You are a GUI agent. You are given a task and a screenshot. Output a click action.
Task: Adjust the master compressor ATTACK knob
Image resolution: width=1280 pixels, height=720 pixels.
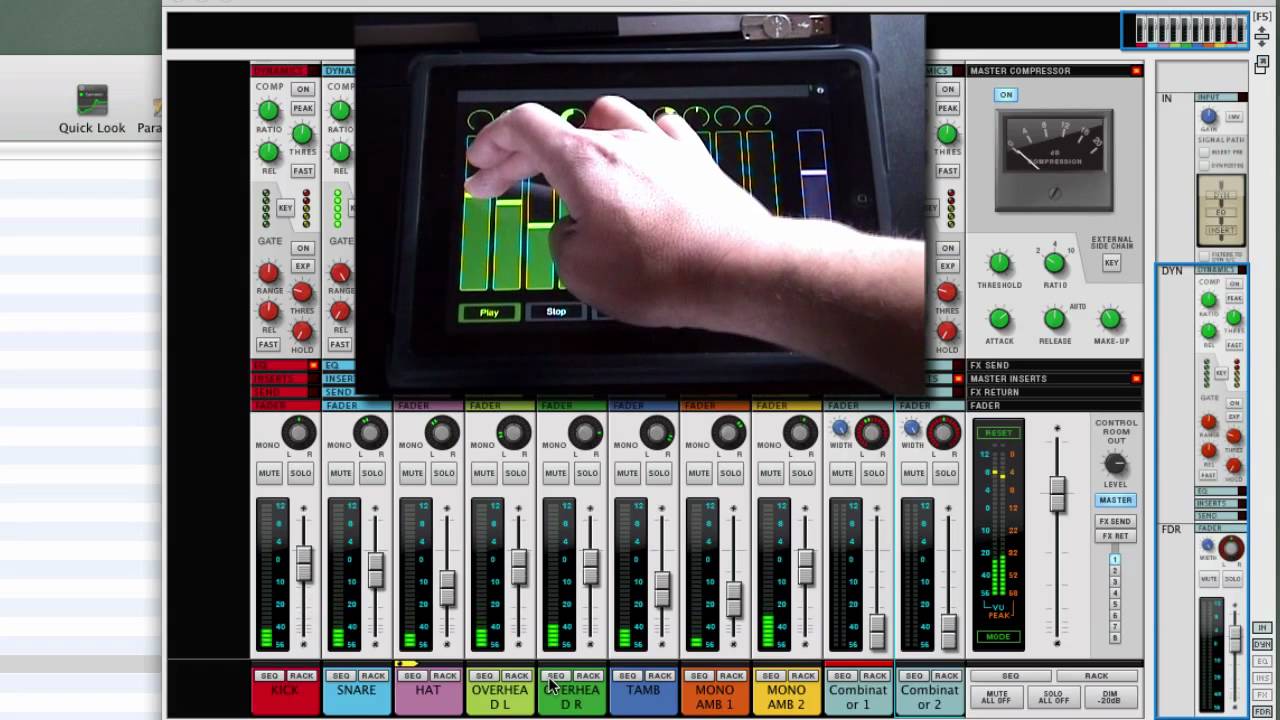point(999,319)
